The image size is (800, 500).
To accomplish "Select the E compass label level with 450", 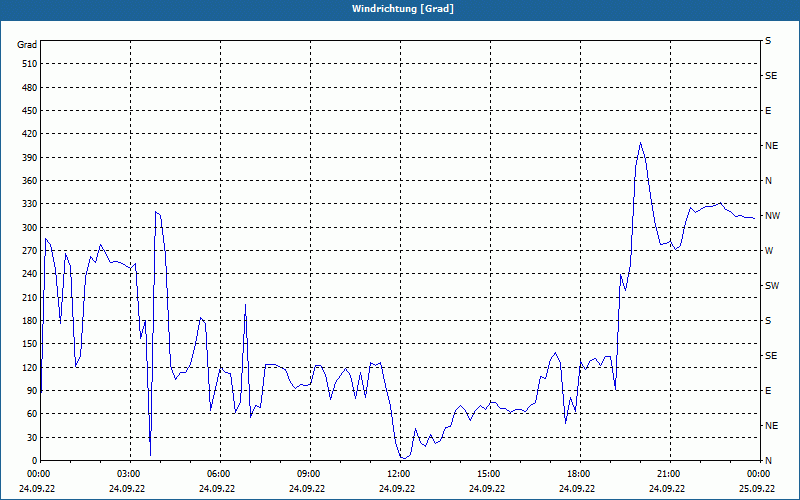I will point(768,111).
